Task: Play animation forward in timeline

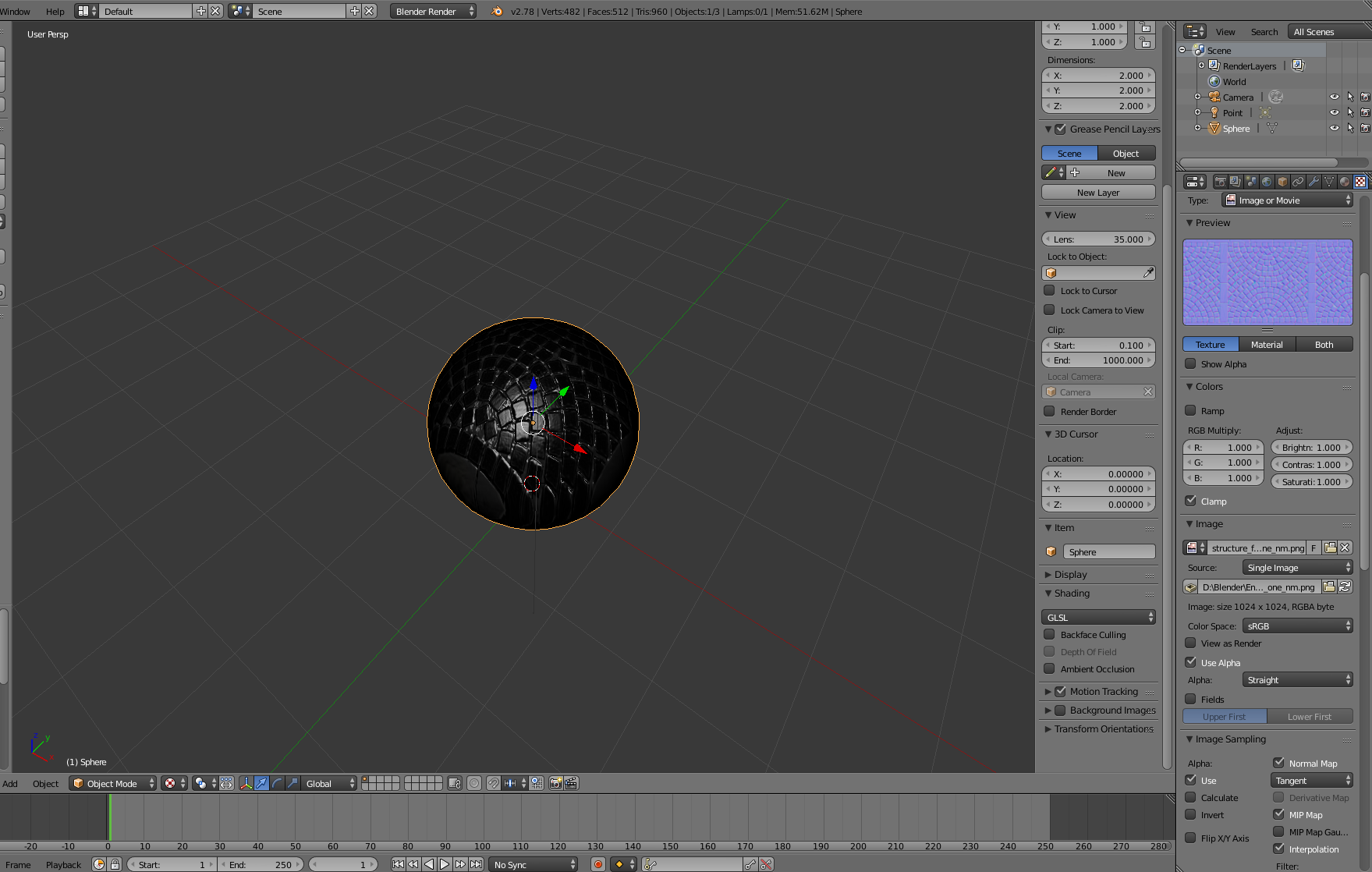Action: coord(445,864)
